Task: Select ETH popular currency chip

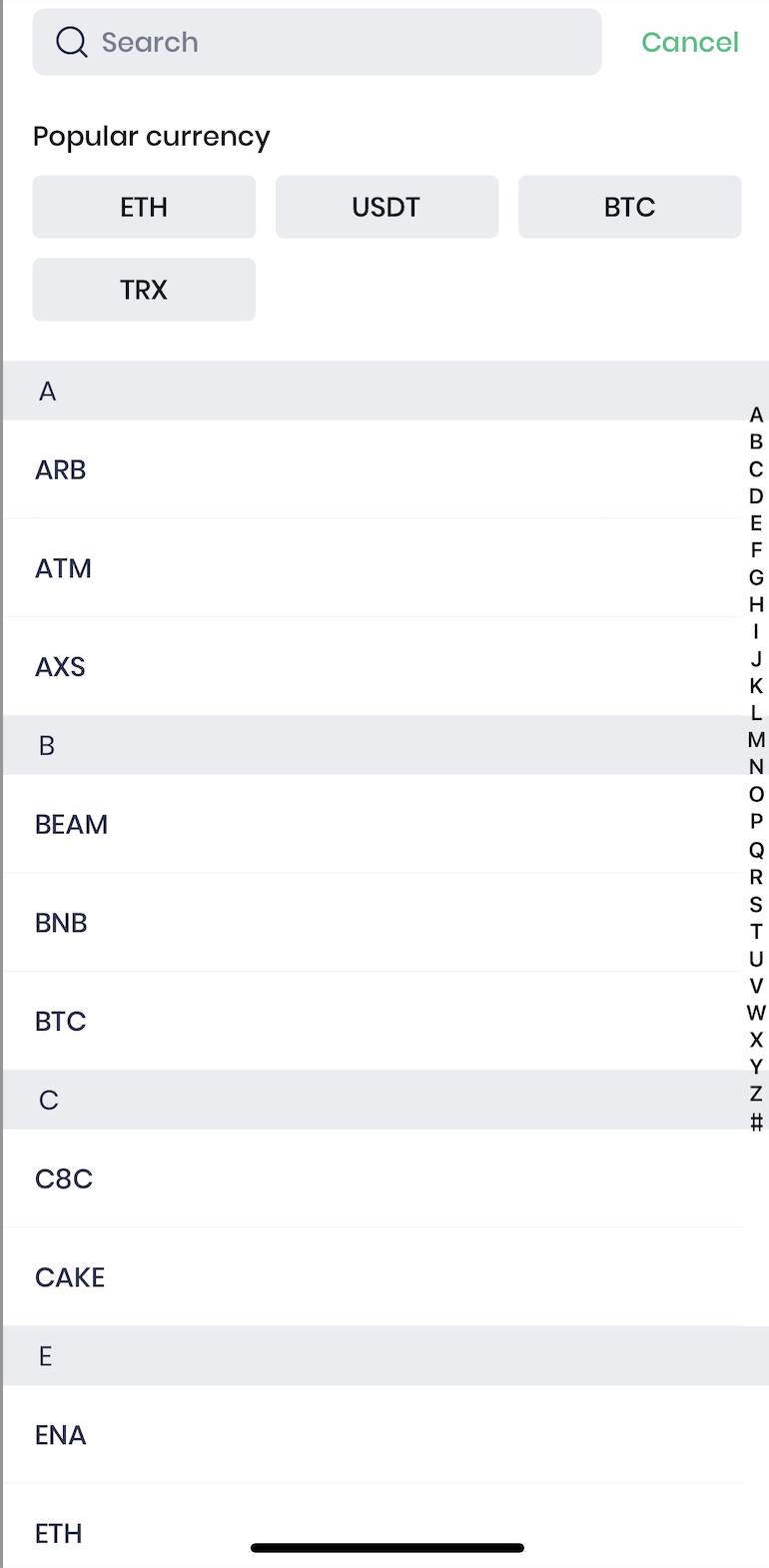Action: (x=144, y=207)
